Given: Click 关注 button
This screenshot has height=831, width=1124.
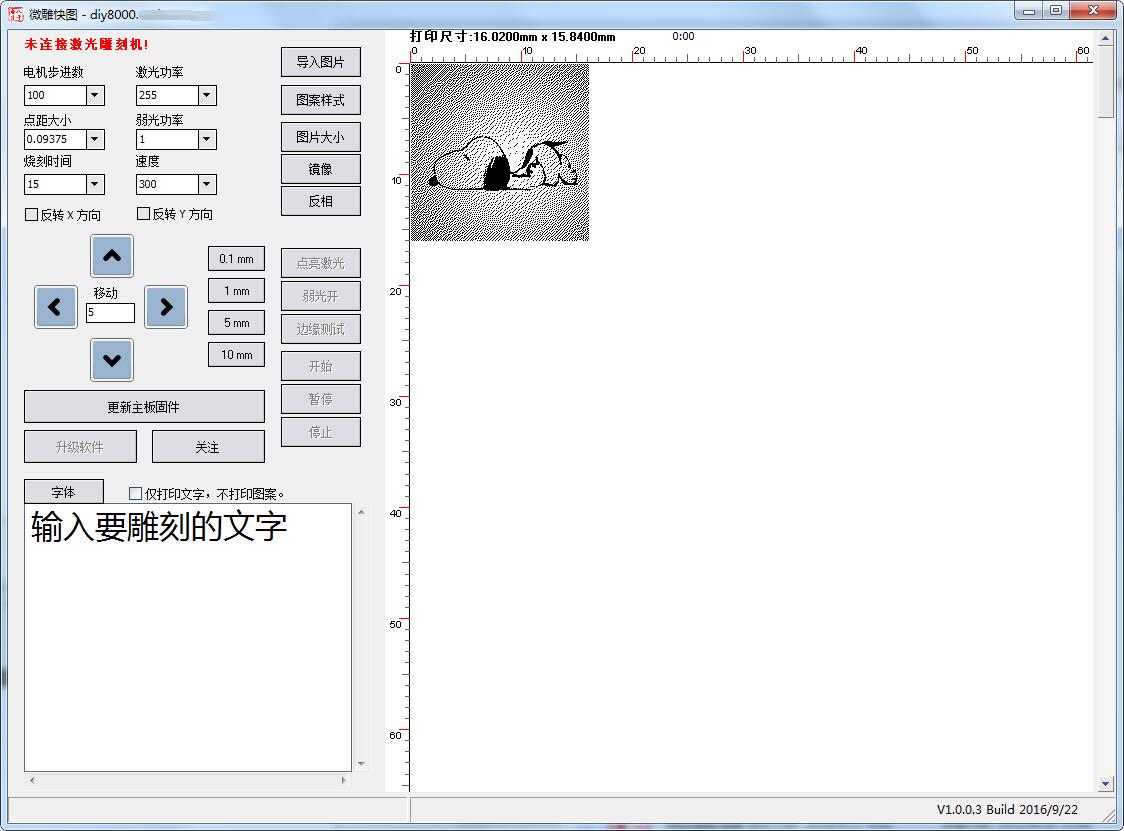Looking at the screenshot, I should pyautogui.click(x=208, y=447).
